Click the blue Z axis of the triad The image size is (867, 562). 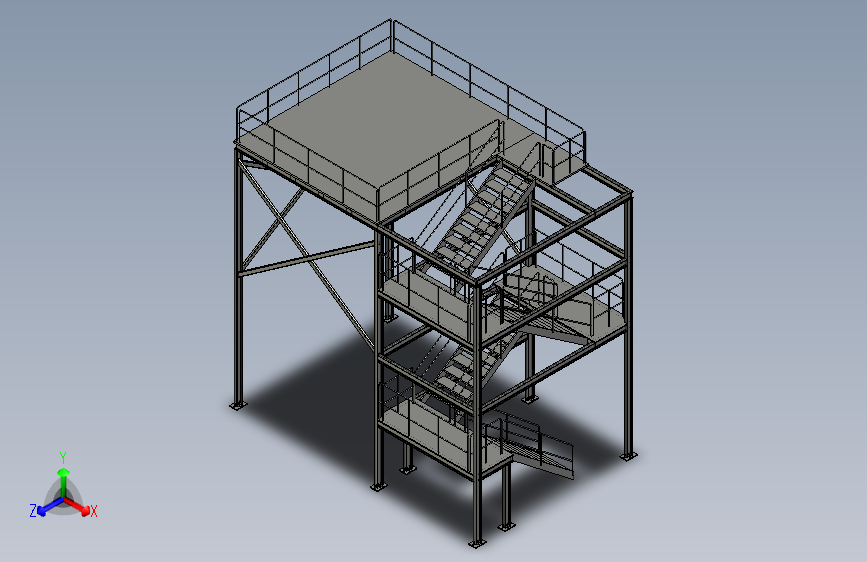click(x=50, y=506)
